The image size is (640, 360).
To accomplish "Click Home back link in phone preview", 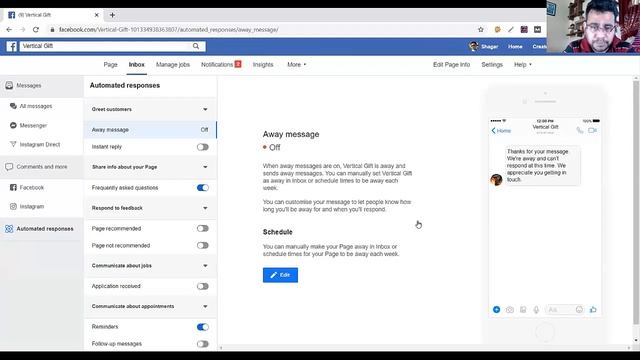I will click(x=501, y=131).
